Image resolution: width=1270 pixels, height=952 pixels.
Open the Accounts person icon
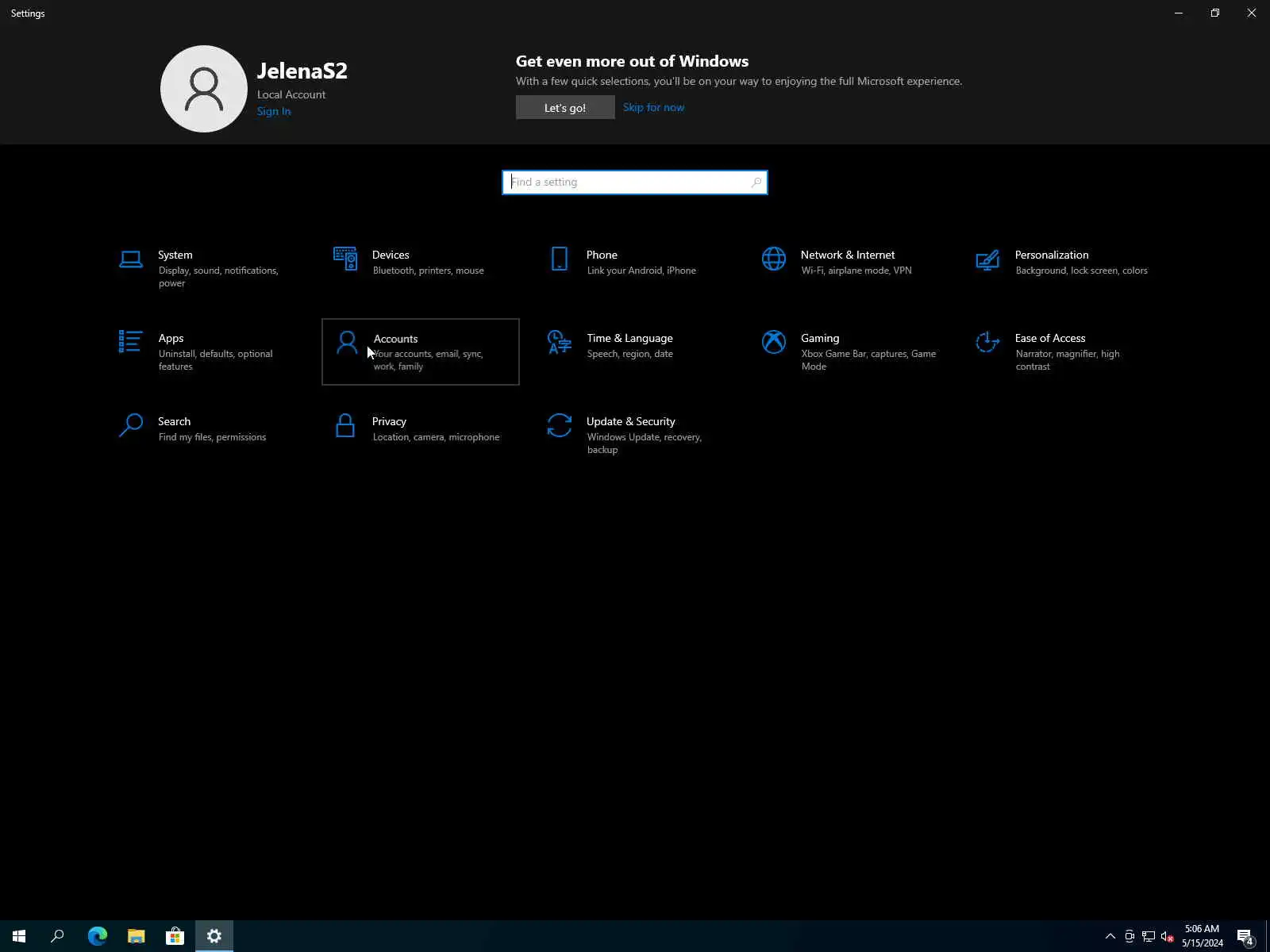(347, 343)
